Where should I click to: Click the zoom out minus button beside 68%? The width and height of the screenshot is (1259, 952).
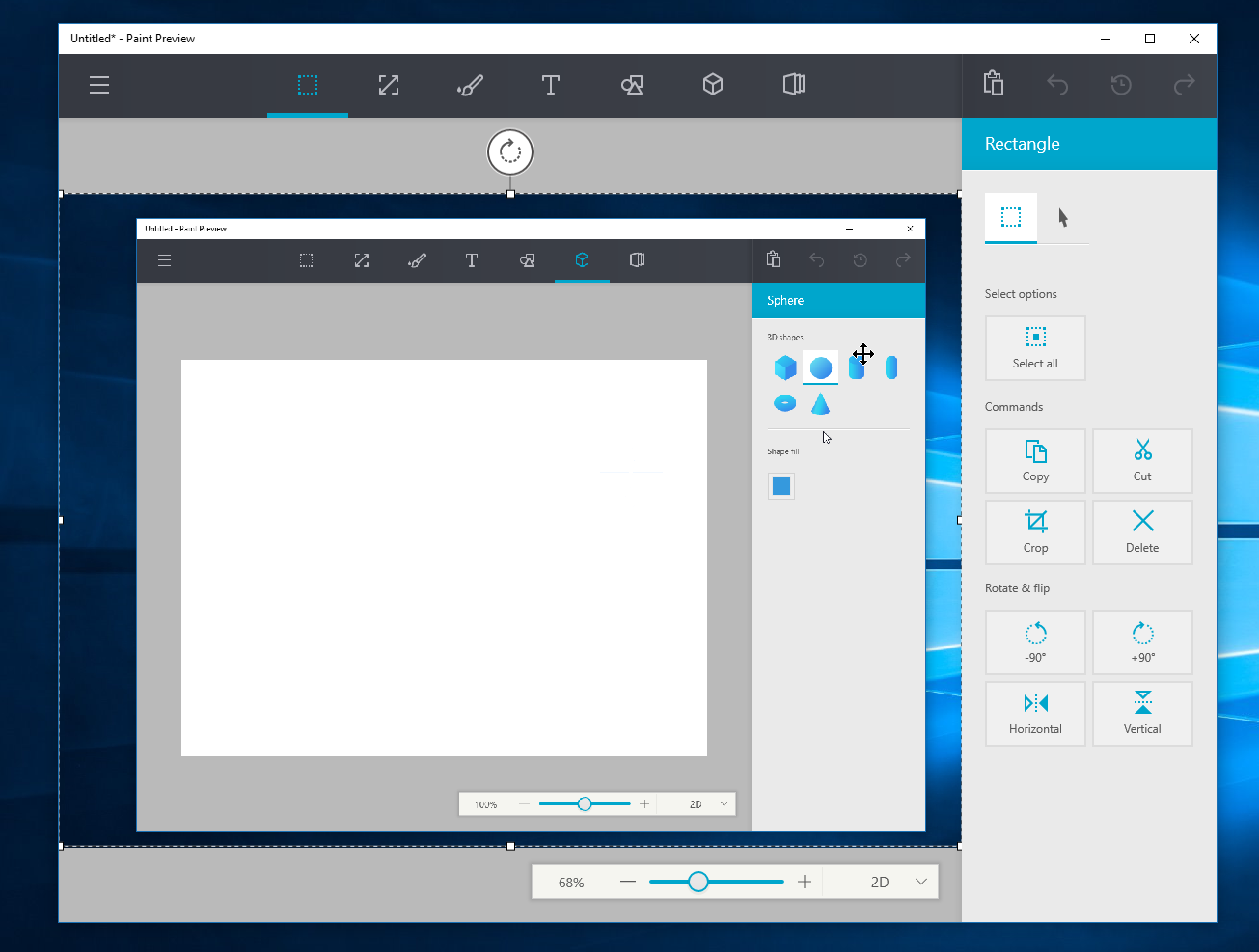tap(628, 882)
